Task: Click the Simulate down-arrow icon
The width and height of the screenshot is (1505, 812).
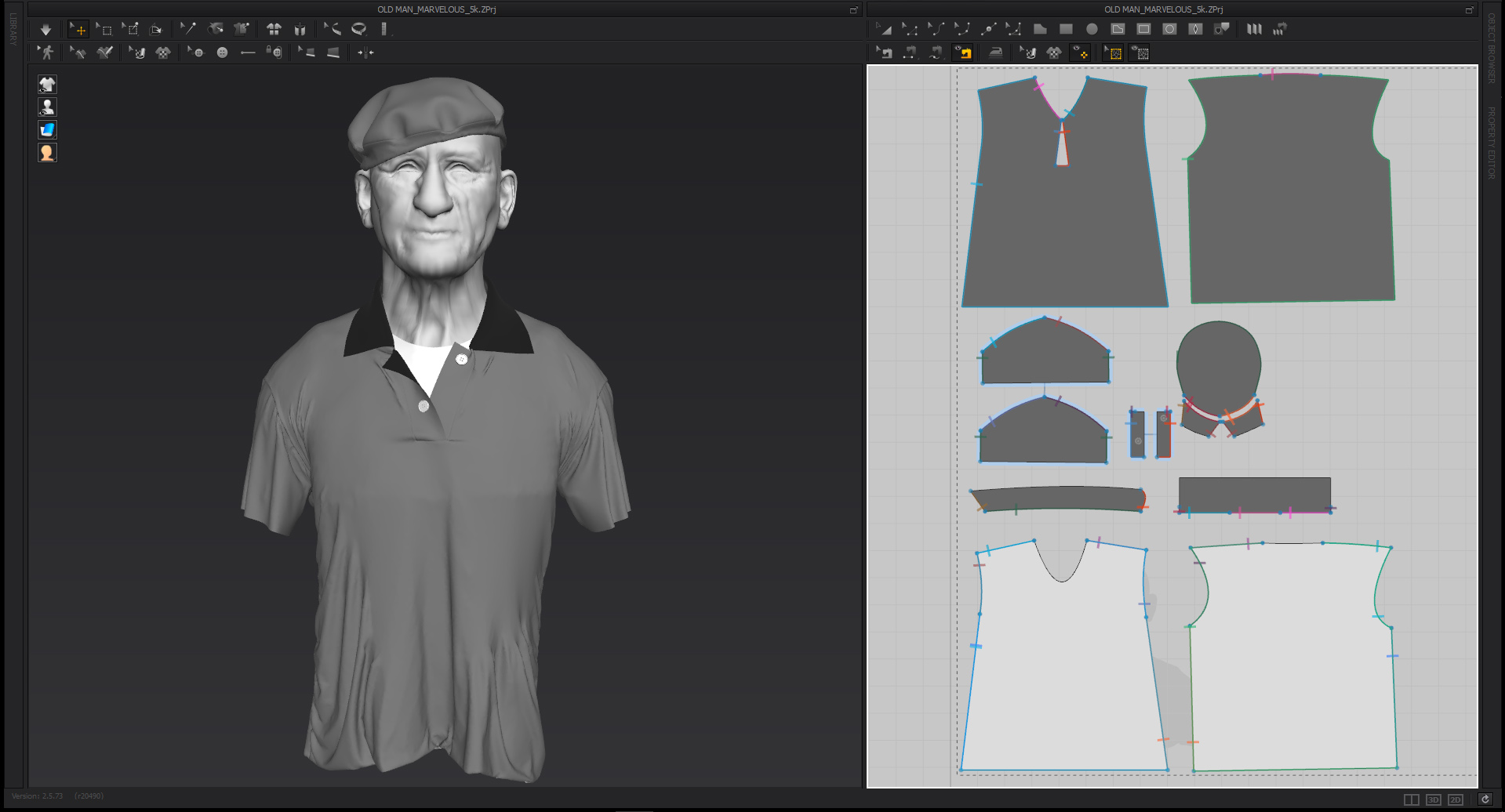Action: coord(45,30)
